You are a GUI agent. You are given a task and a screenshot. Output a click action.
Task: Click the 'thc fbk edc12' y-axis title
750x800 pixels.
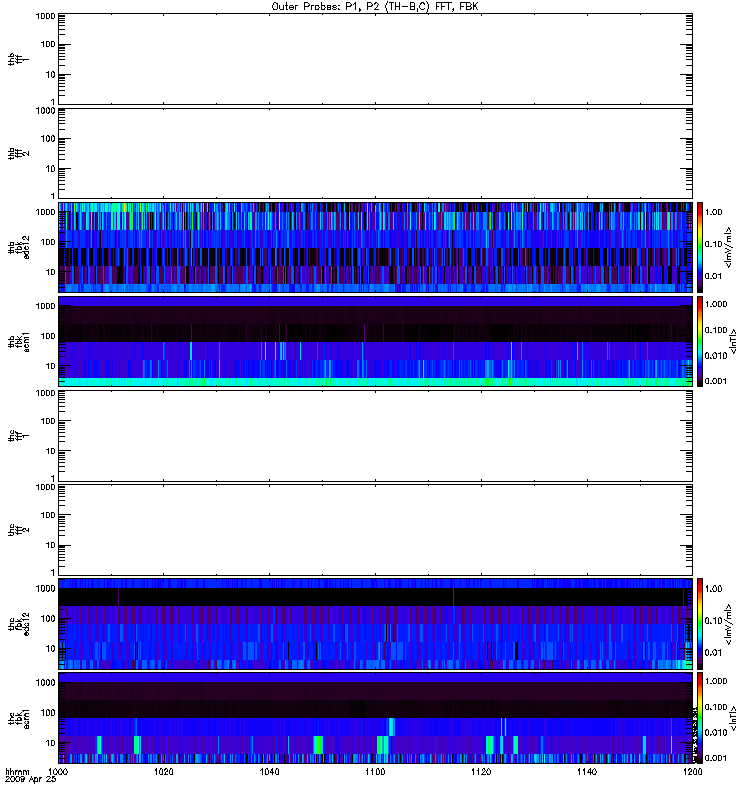pos(19,624)
